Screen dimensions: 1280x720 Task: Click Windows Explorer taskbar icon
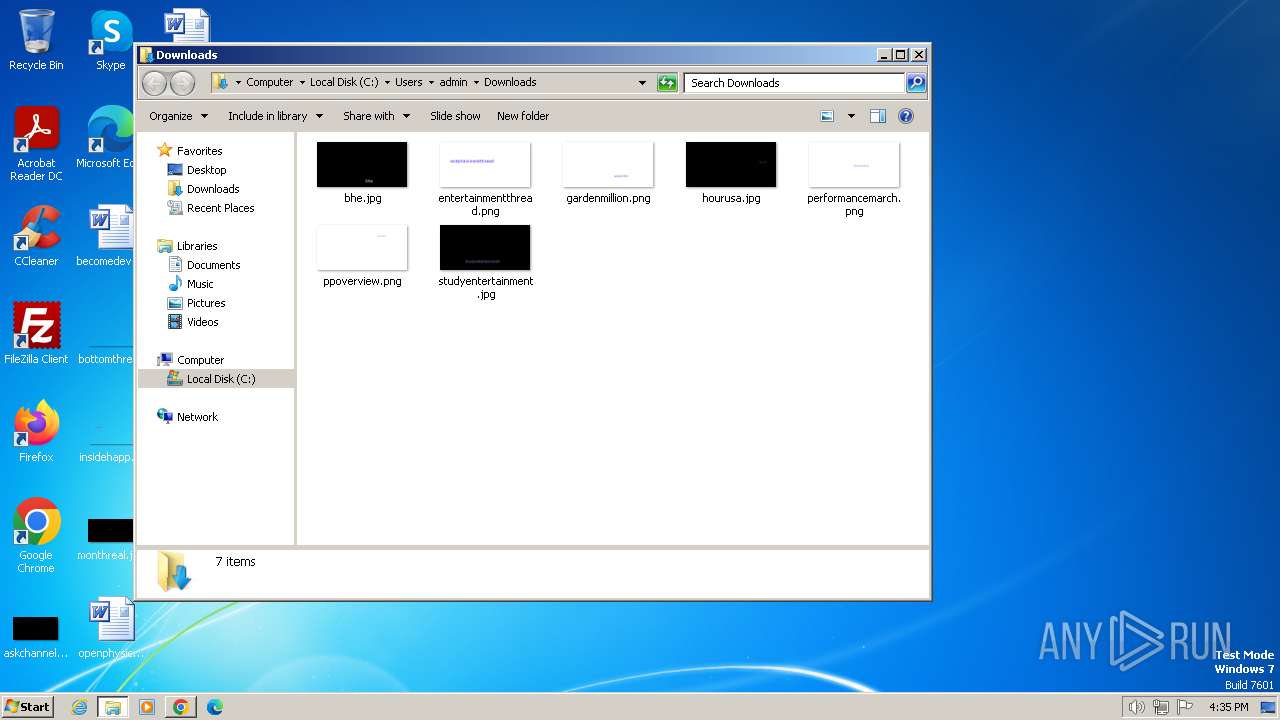tap(113, 707)
